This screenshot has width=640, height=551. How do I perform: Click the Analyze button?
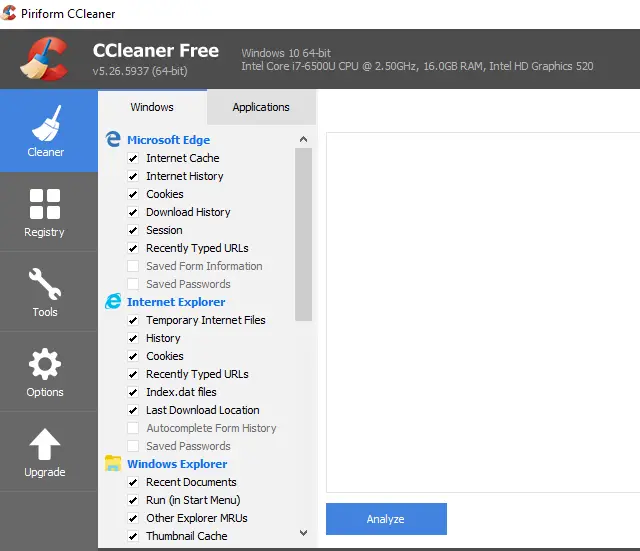(386, 519)
